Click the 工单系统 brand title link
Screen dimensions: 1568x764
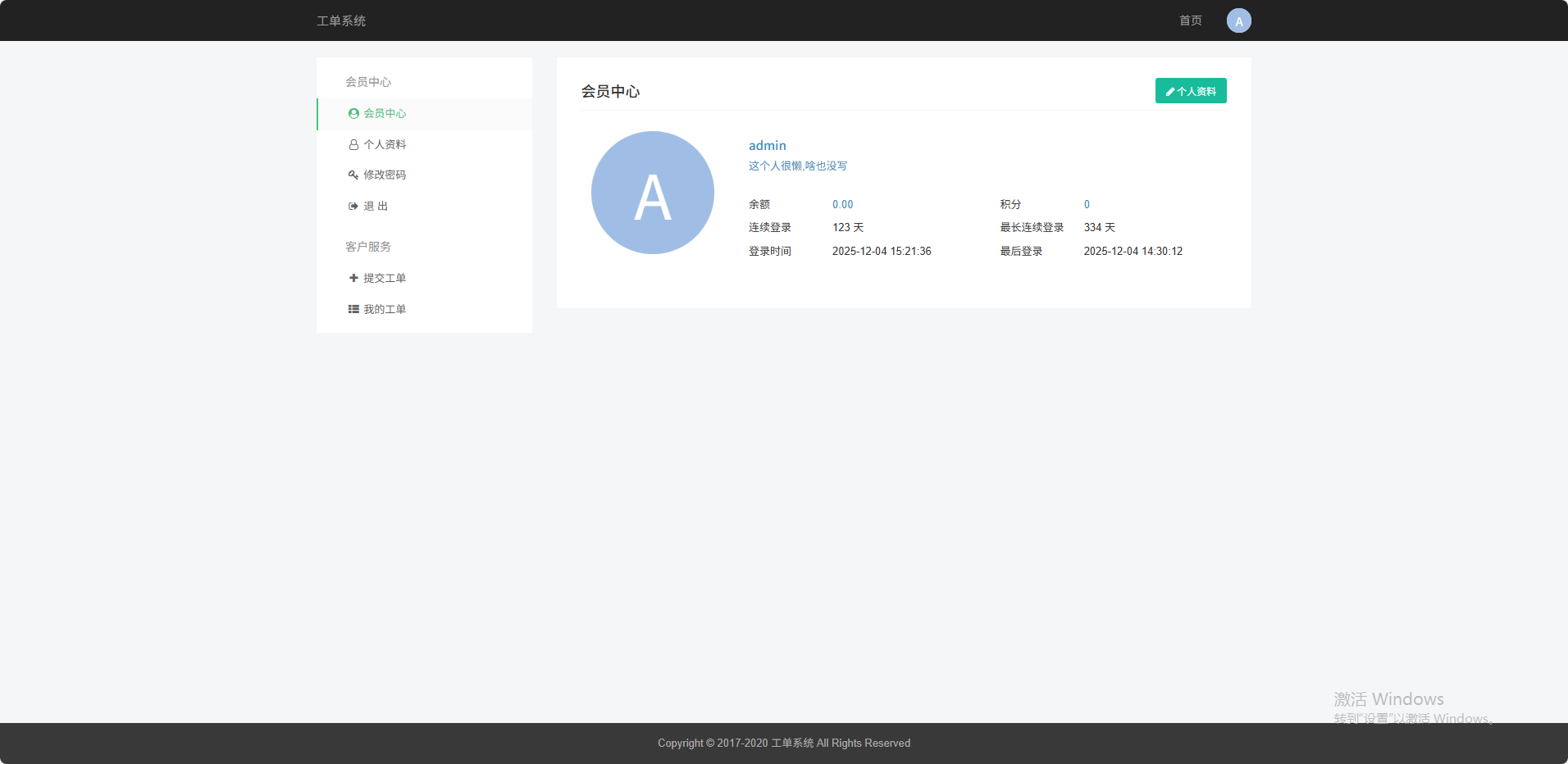pyautogui.click(x=341, y=20)
